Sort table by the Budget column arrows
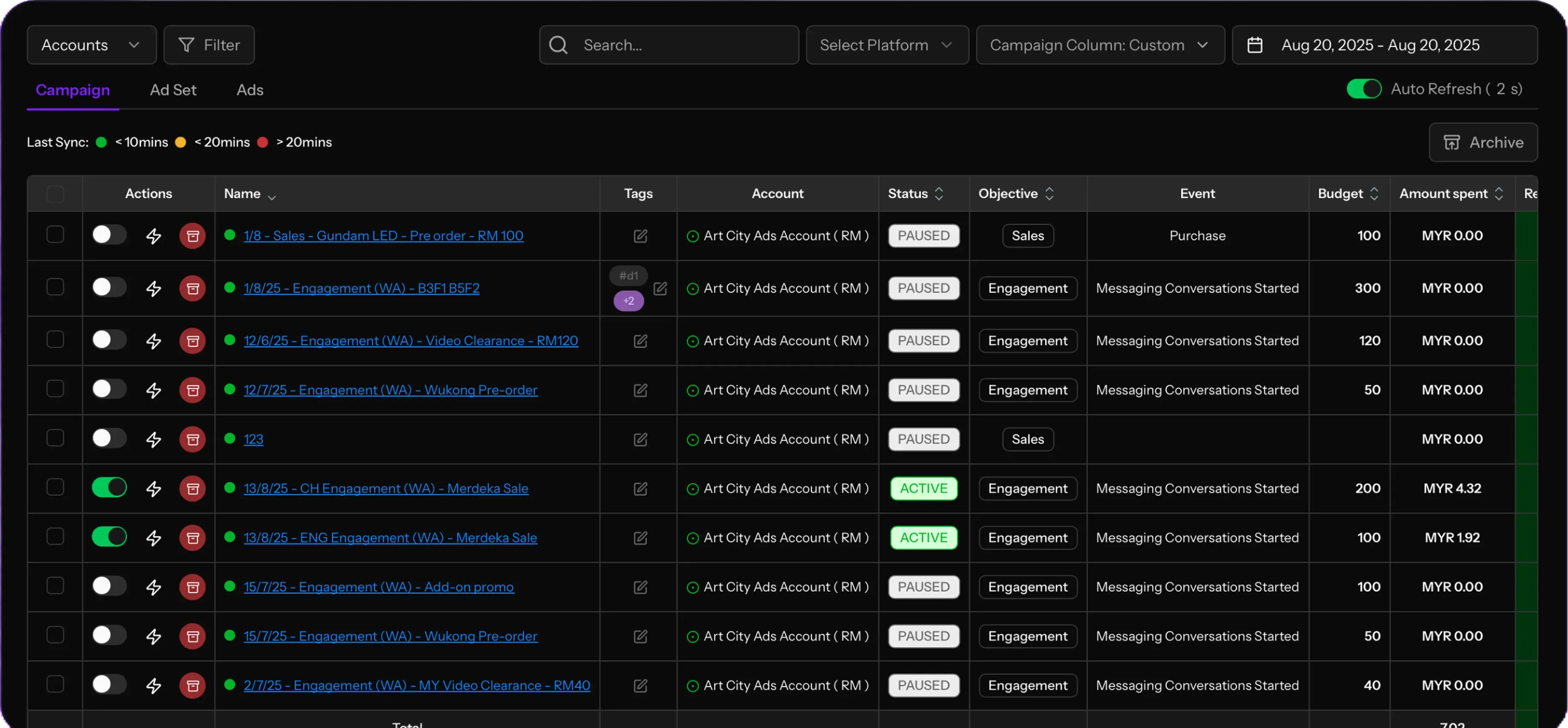 pyautogui.click(x=1374, y=194)
